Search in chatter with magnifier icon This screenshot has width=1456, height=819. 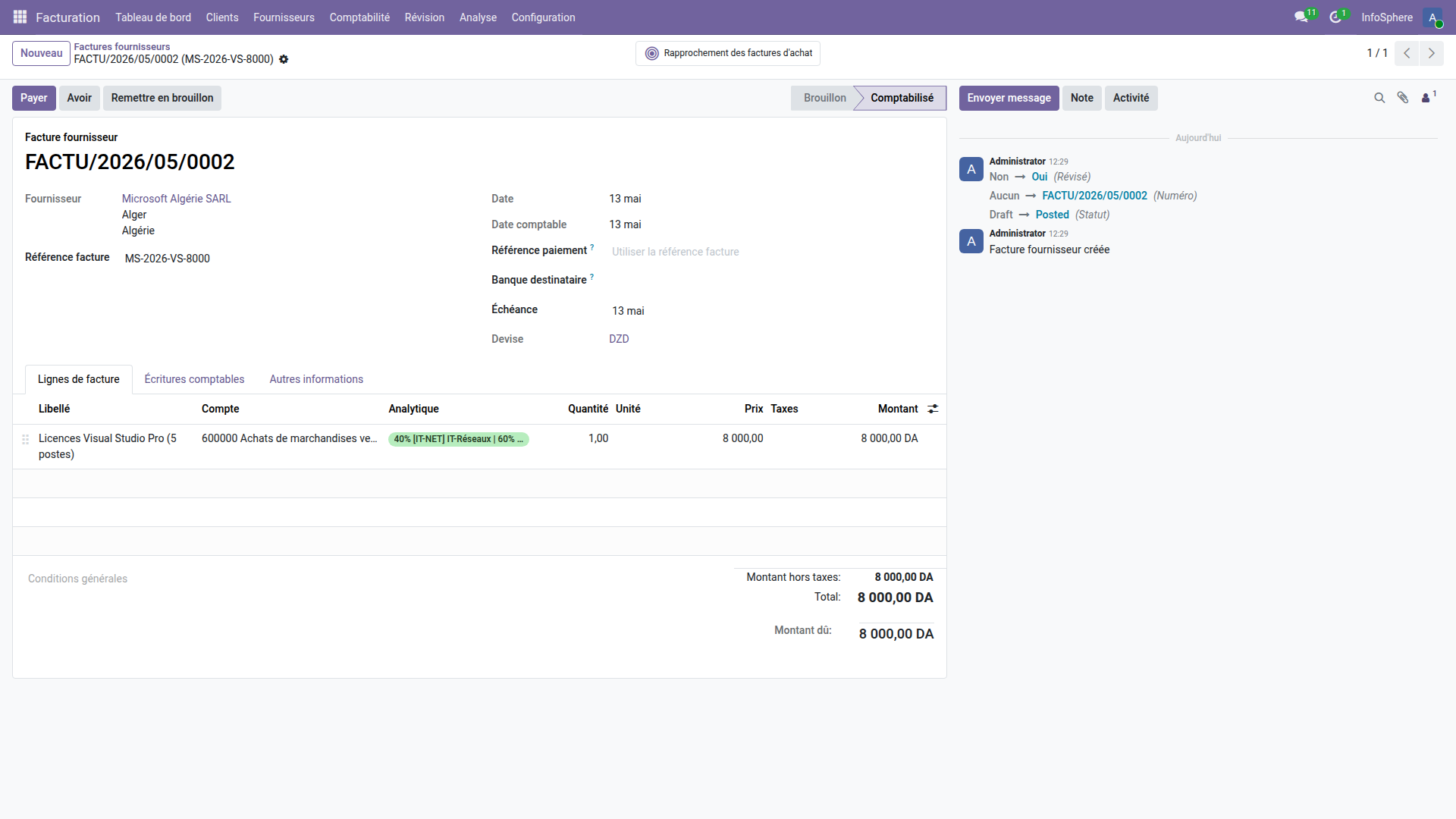[1379, 98]
